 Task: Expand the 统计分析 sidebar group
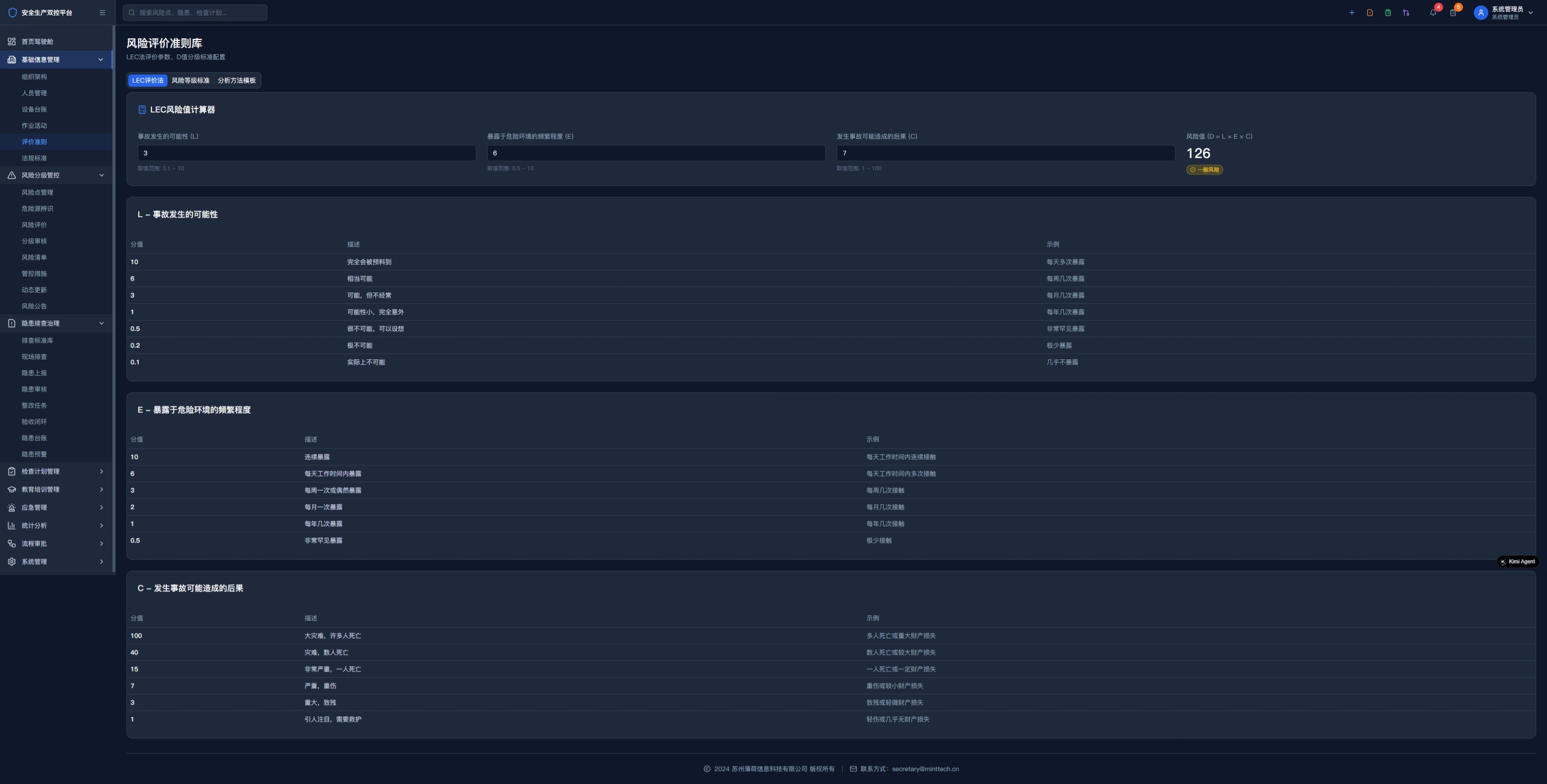(101, 525)
